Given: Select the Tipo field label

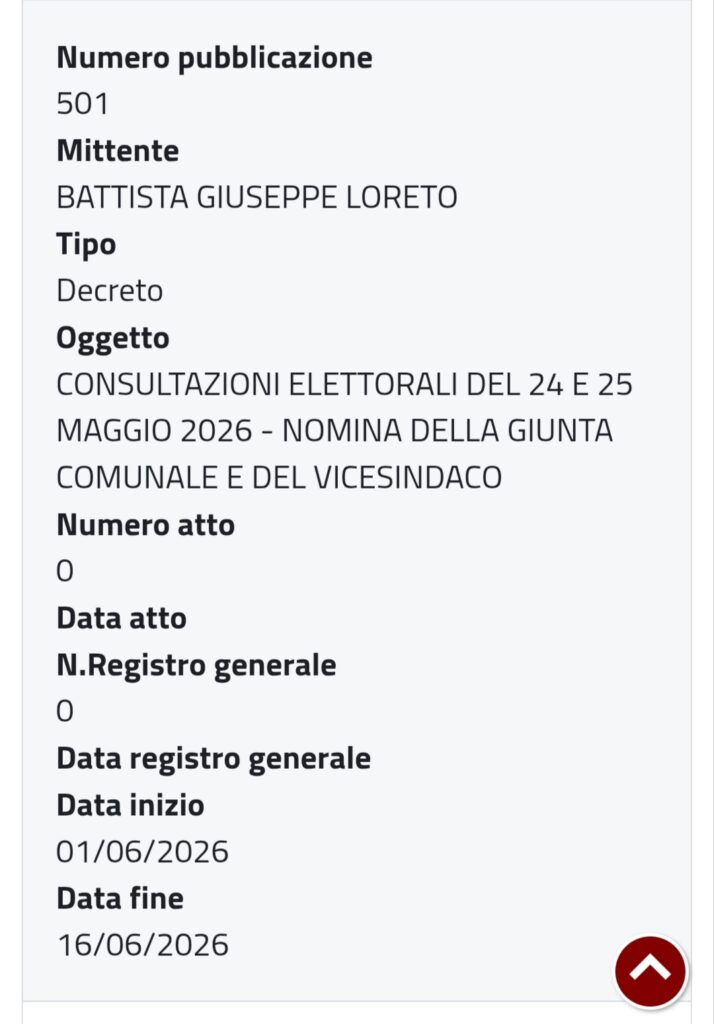Looking at the screenshot, I should tap(86, 245).
